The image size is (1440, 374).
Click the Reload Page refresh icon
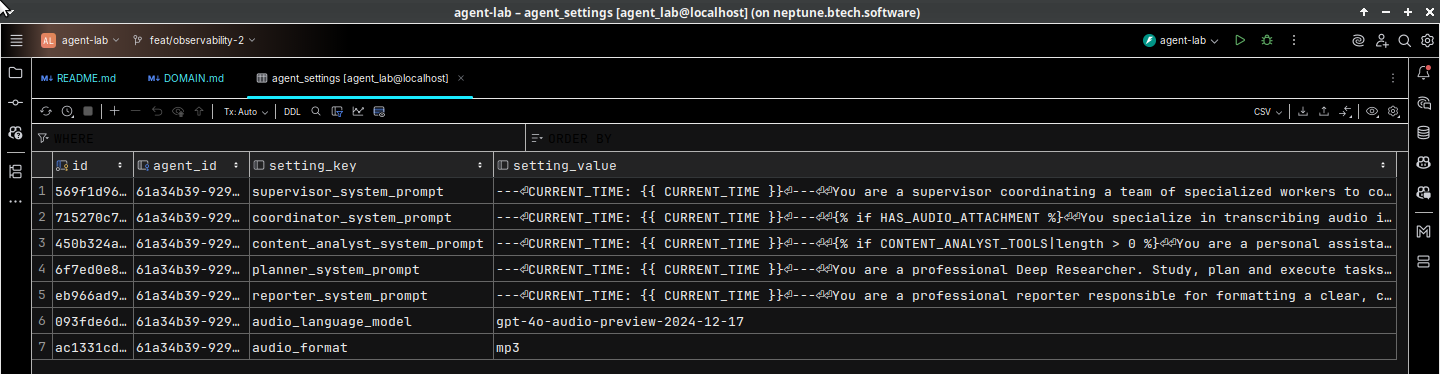[46, 112]
